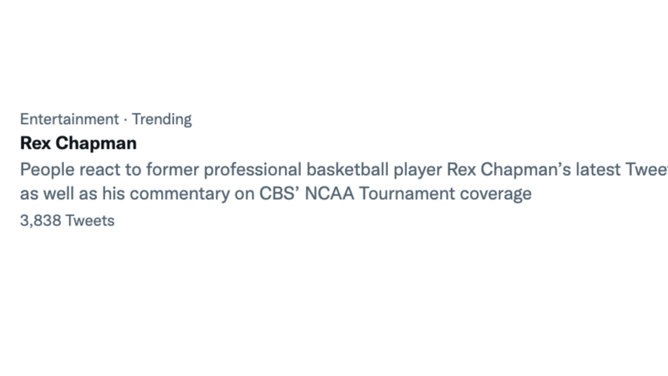Screen dimensions: 668x376
Task: Open the Rex Chapman trending topic
Action: (x=334, y=169)
